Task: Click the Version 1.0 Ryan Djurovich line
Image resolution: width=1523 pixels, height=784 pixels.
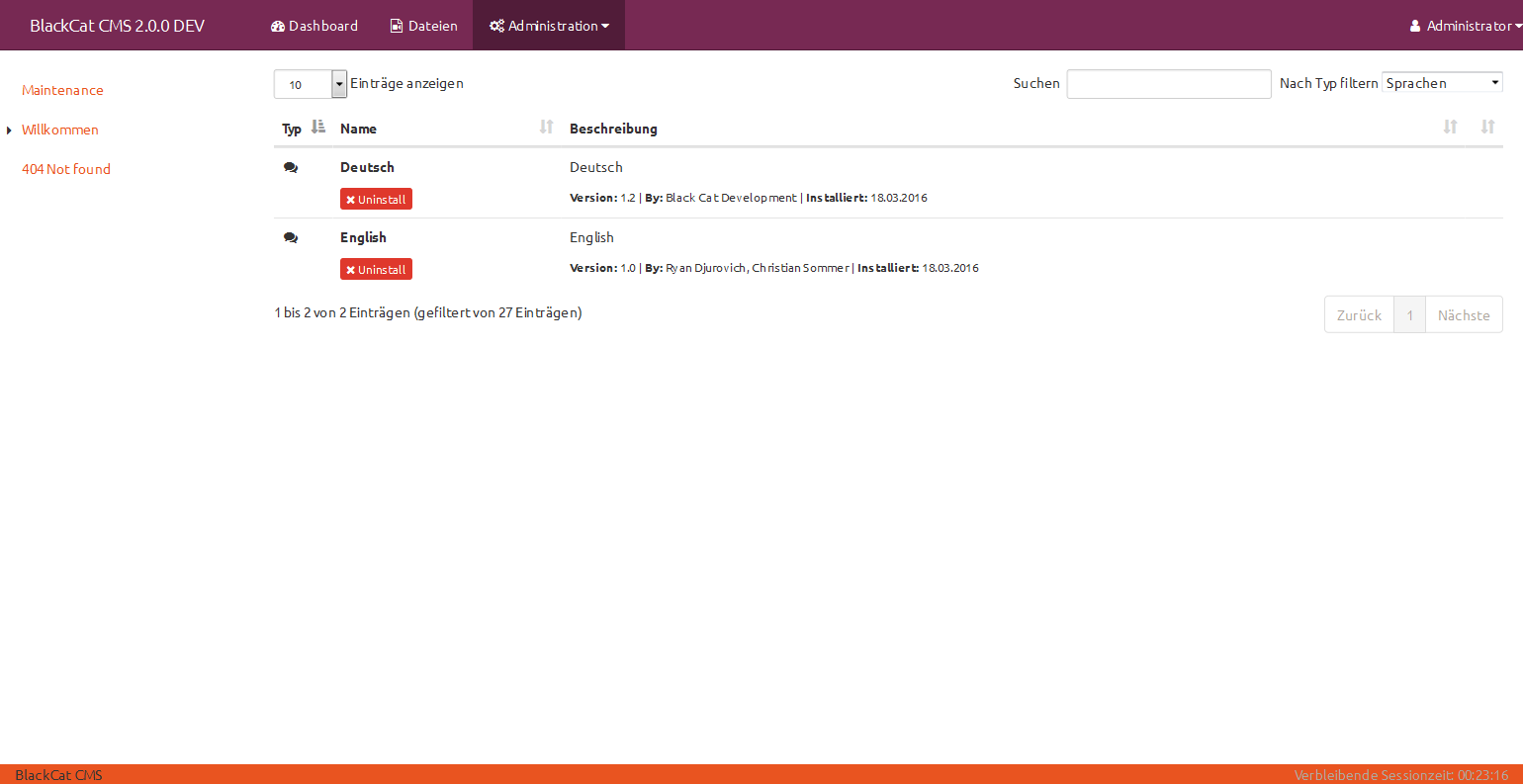Action: 774,268
